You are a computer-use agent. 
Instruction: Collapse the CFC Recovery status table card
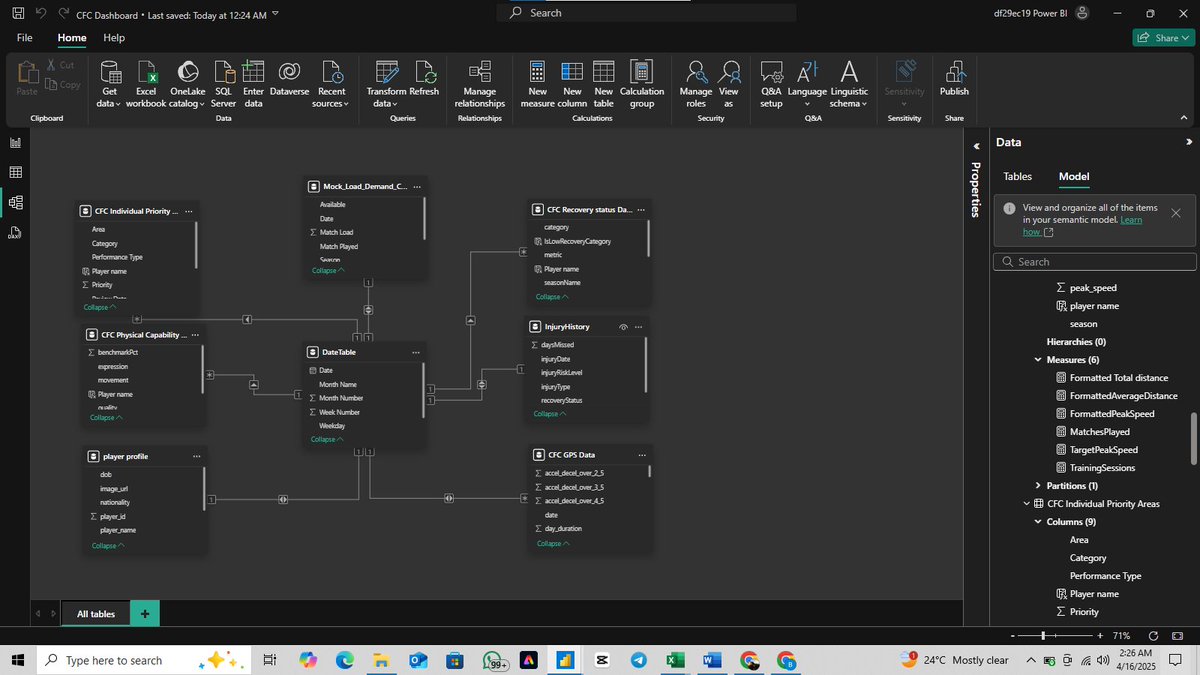click(552, 296)
